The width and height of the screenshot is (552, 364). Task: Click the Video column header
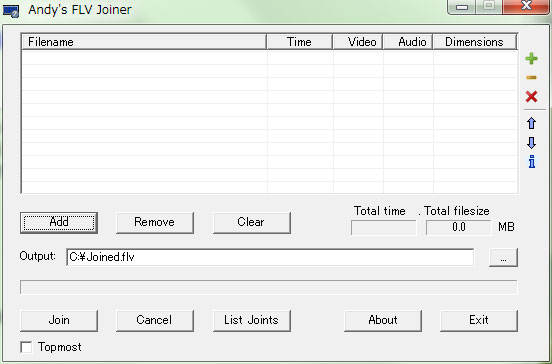pos(358,42)
